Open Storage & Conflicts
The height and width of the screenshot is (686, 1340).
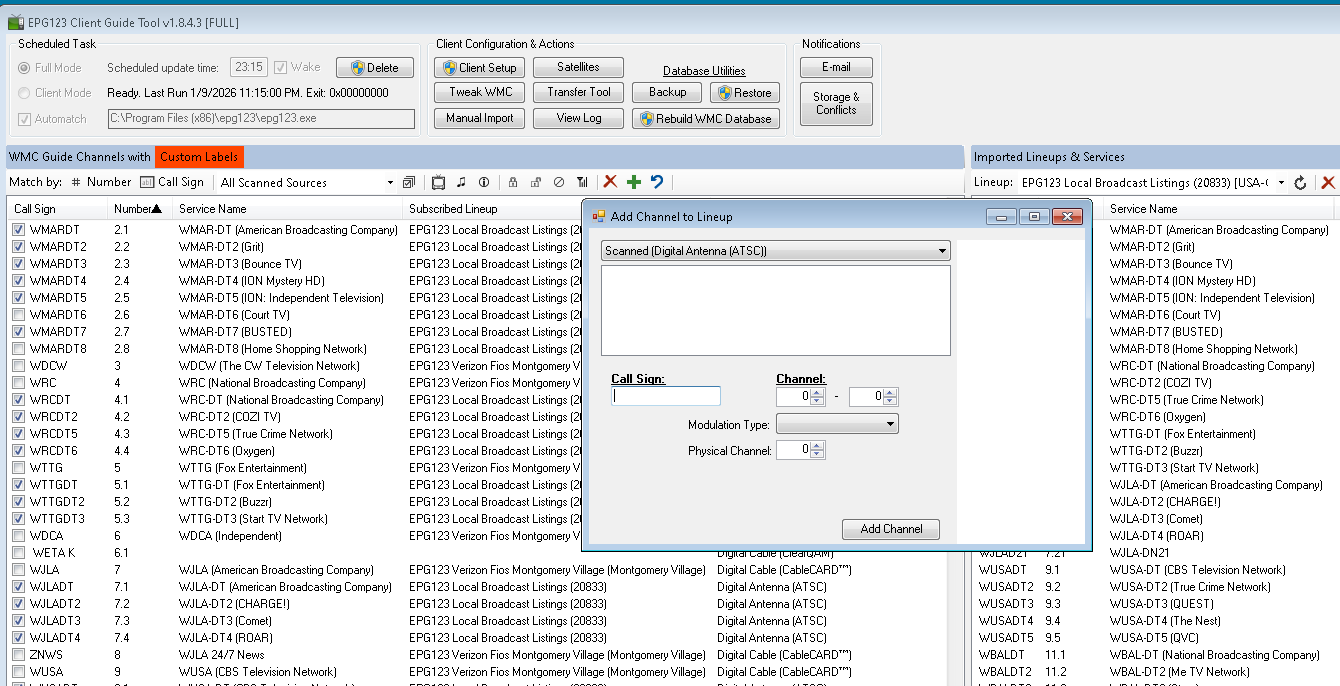tap(836, 104)
